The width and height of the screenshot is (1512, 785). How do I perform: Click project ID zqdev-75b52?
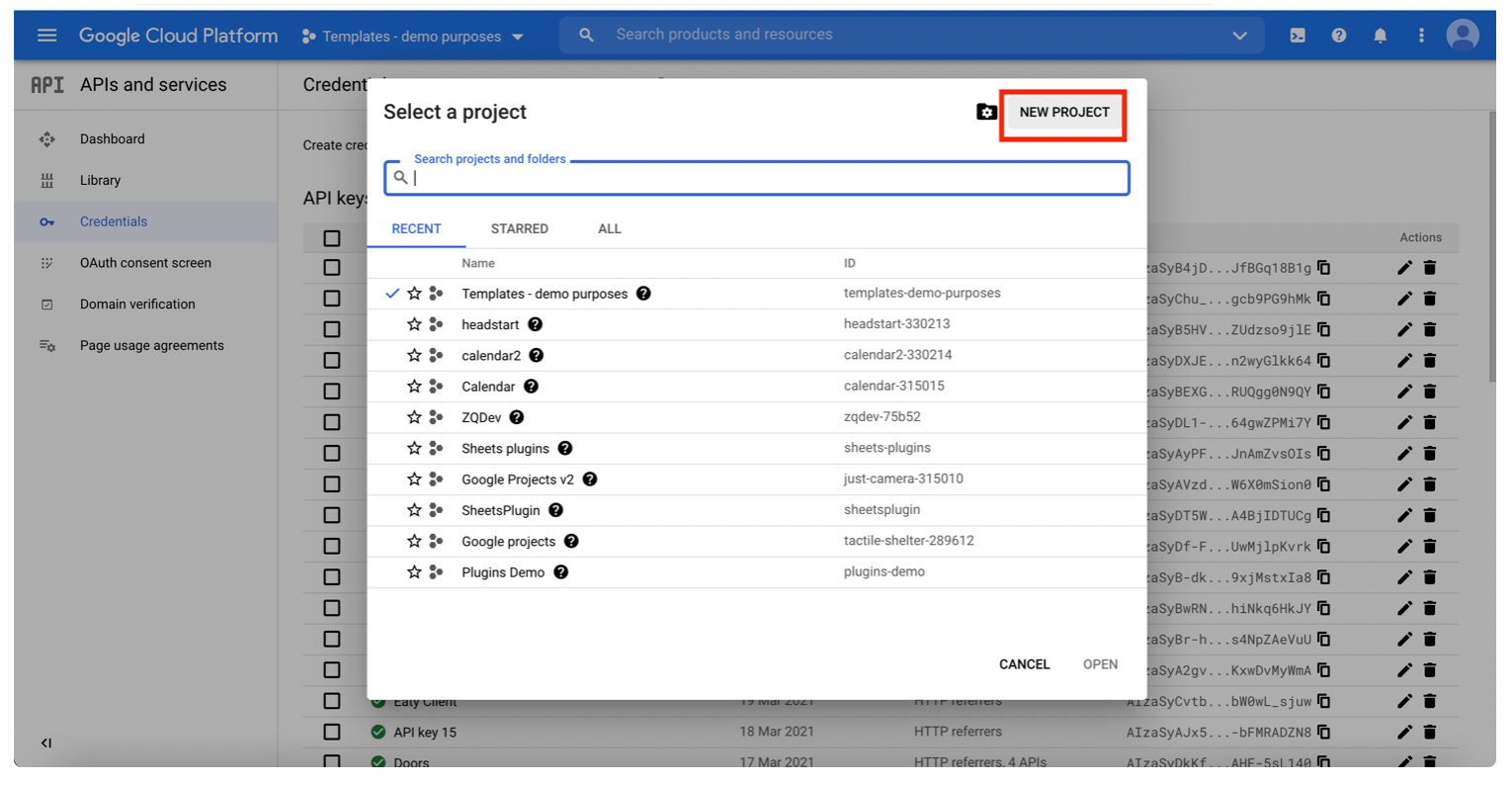tap(882, 417)
